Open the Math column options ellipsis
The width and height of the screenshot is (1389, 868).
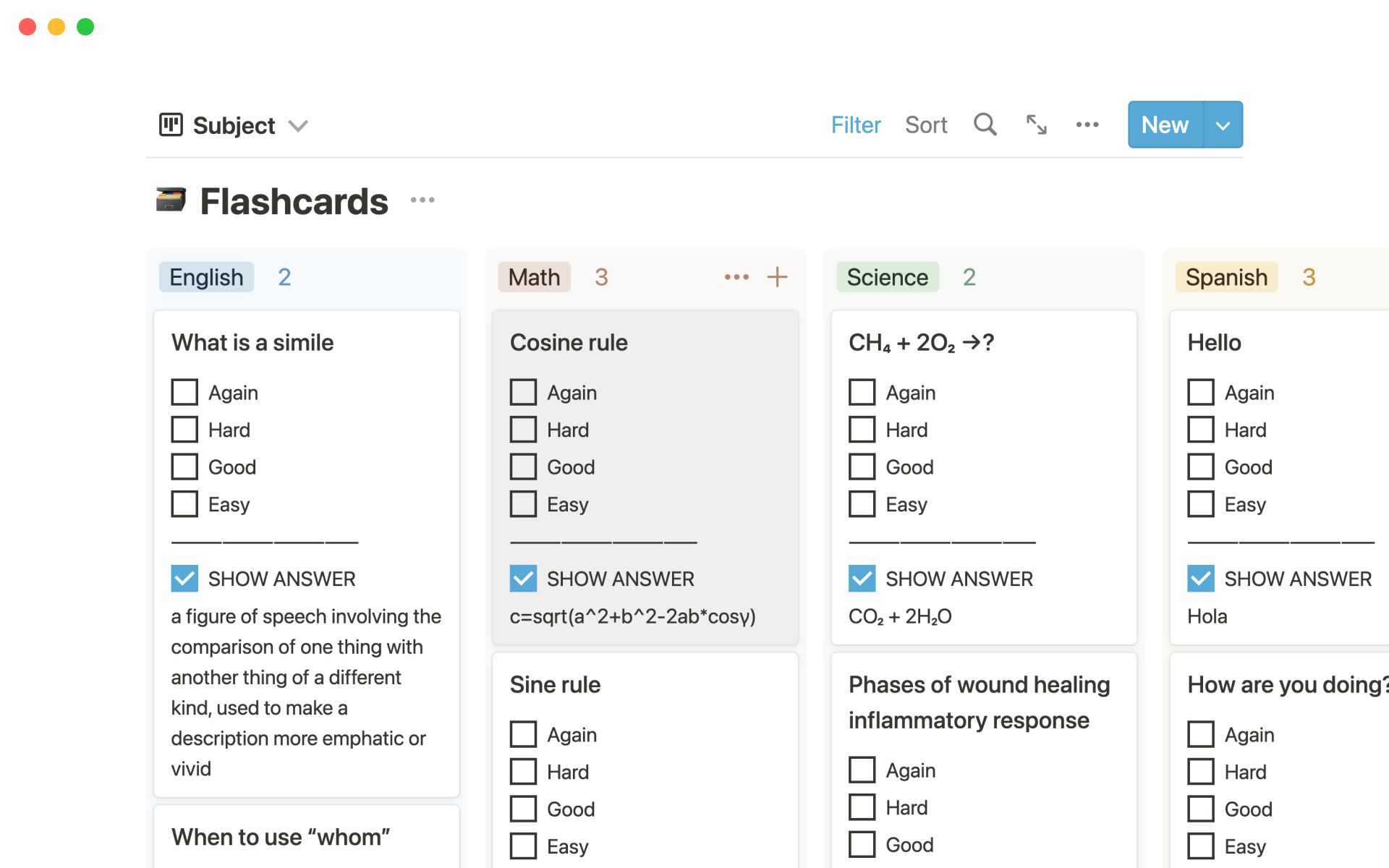pyautogui.click(x=736, y=277)
